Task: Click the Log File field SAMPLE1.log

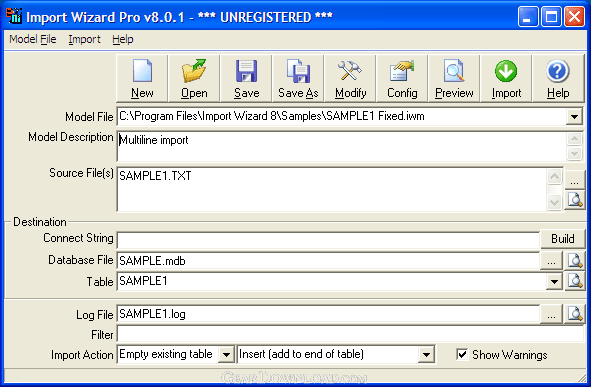Action: click(328, 314)
